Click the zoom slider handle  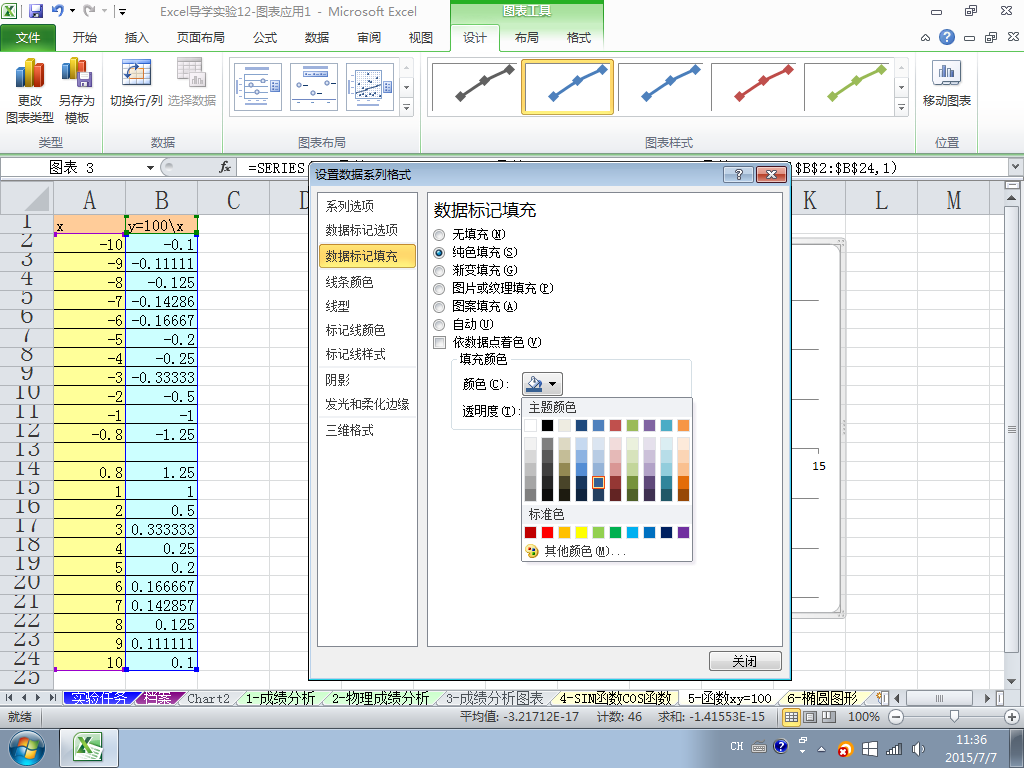[954, 717]
